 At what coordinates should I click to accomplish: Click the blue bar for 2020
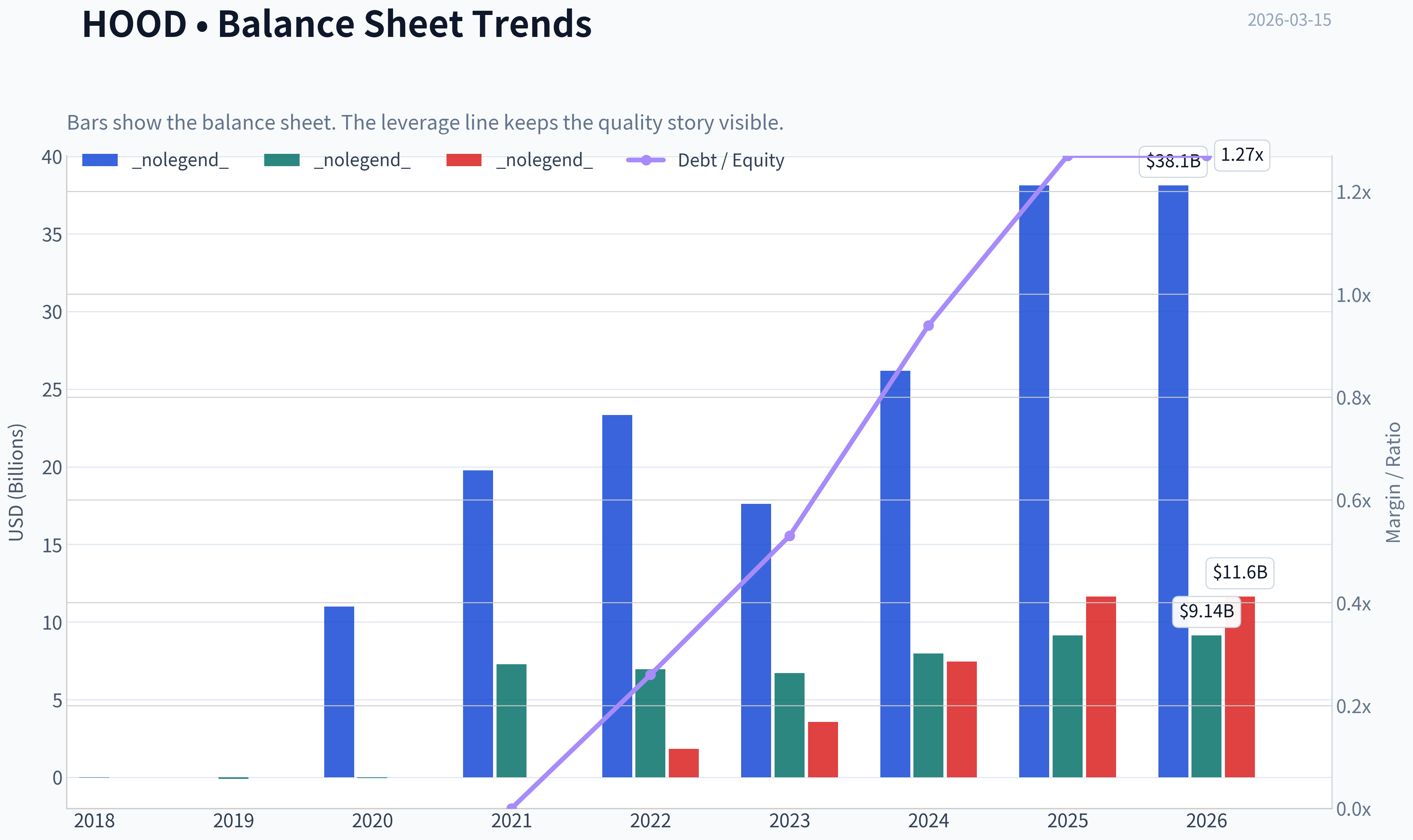(339, 692)
